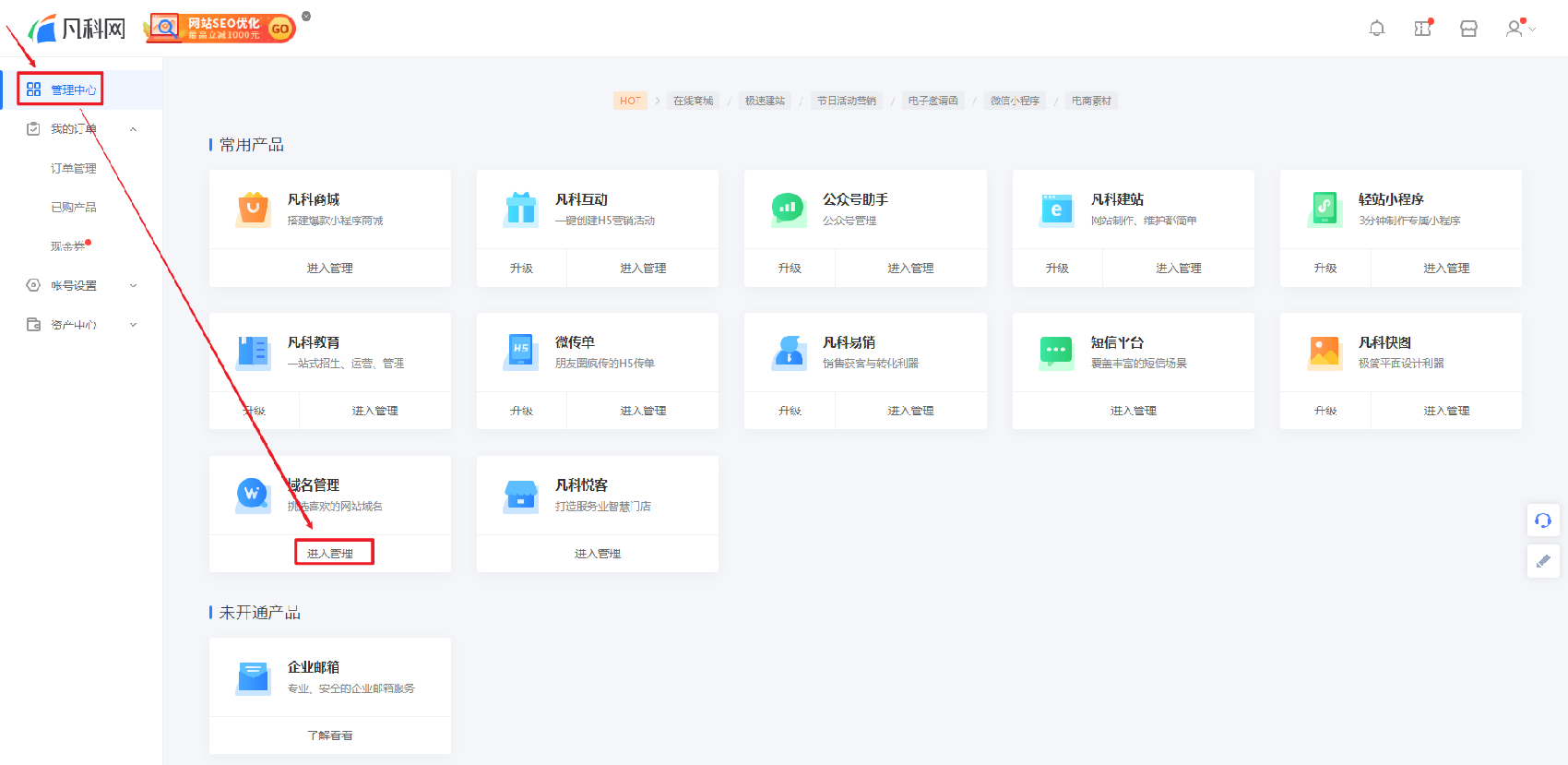Click the 企业邮箱 envelope icon
The height and width of the screenshot is (765, 1568).
coord(254,676)
